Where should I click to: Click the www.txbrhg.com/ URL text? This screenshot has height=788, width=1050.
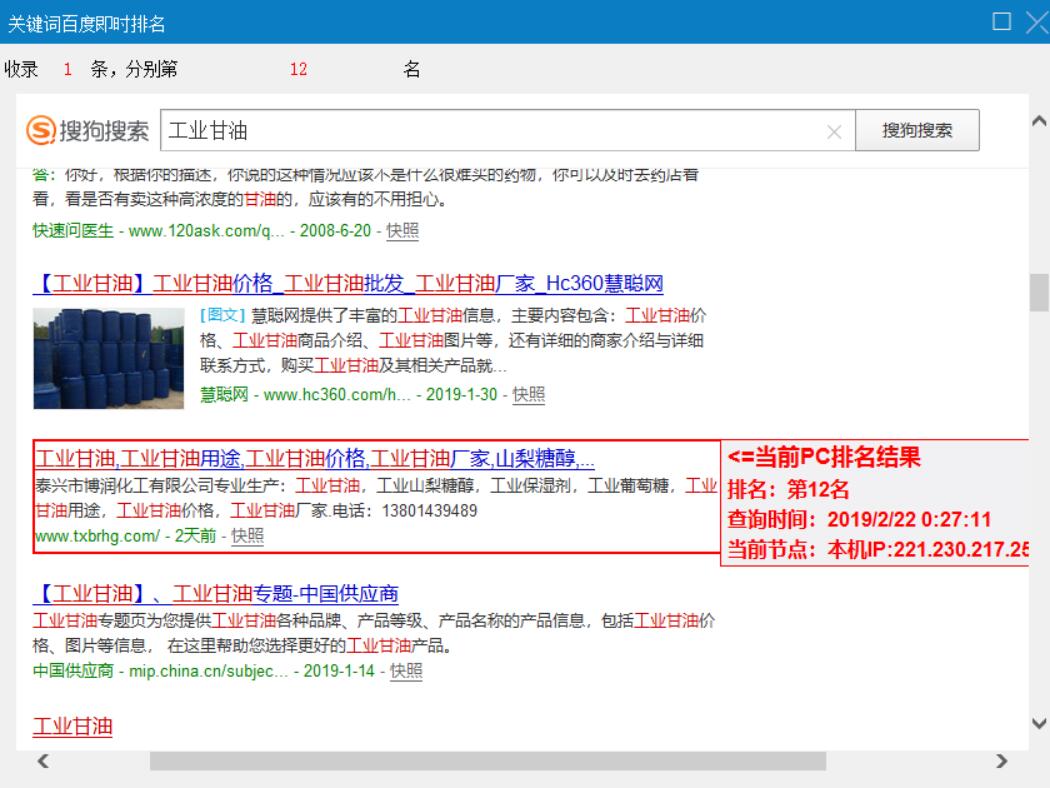coord(97,536)
